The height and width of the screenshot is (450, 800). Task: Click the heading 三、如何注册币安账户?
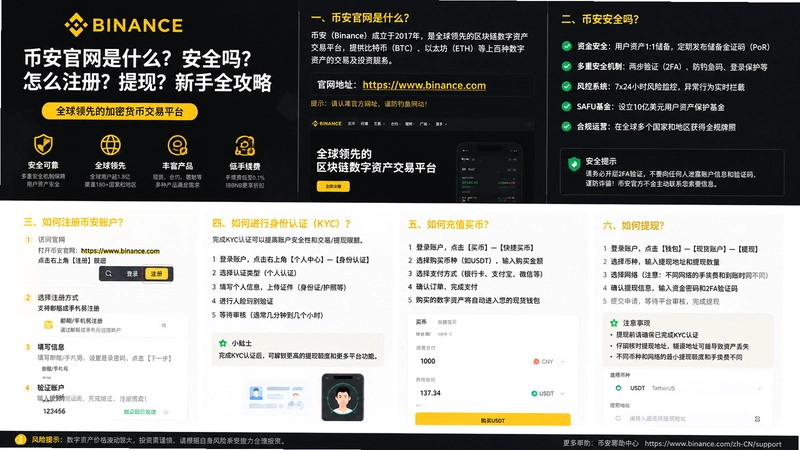coord(73,222)
